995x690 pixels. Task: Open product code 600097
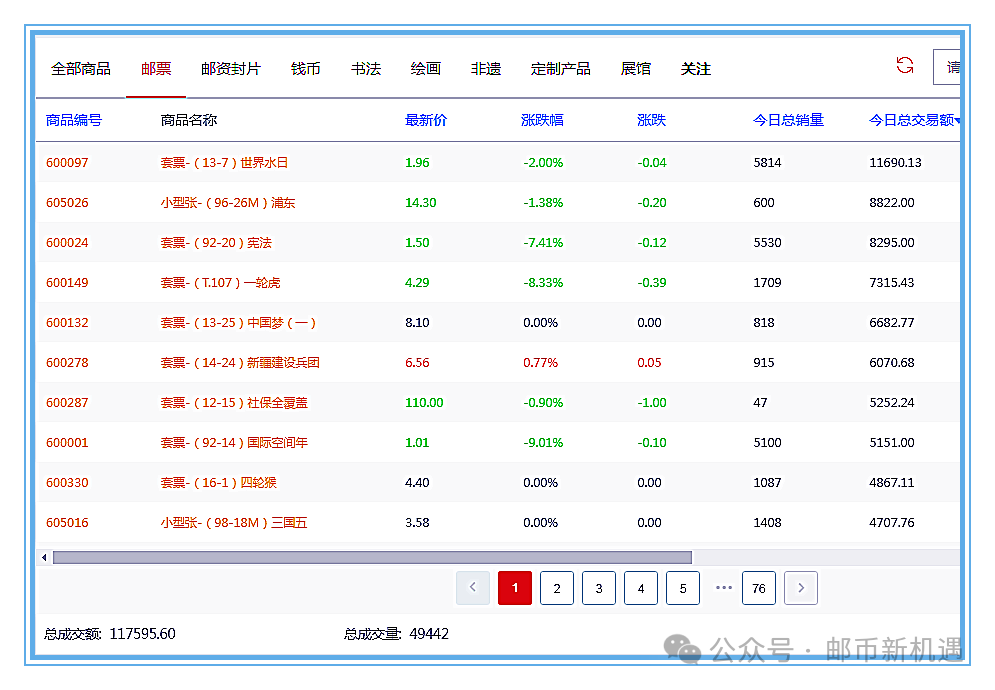pos(67,163)
